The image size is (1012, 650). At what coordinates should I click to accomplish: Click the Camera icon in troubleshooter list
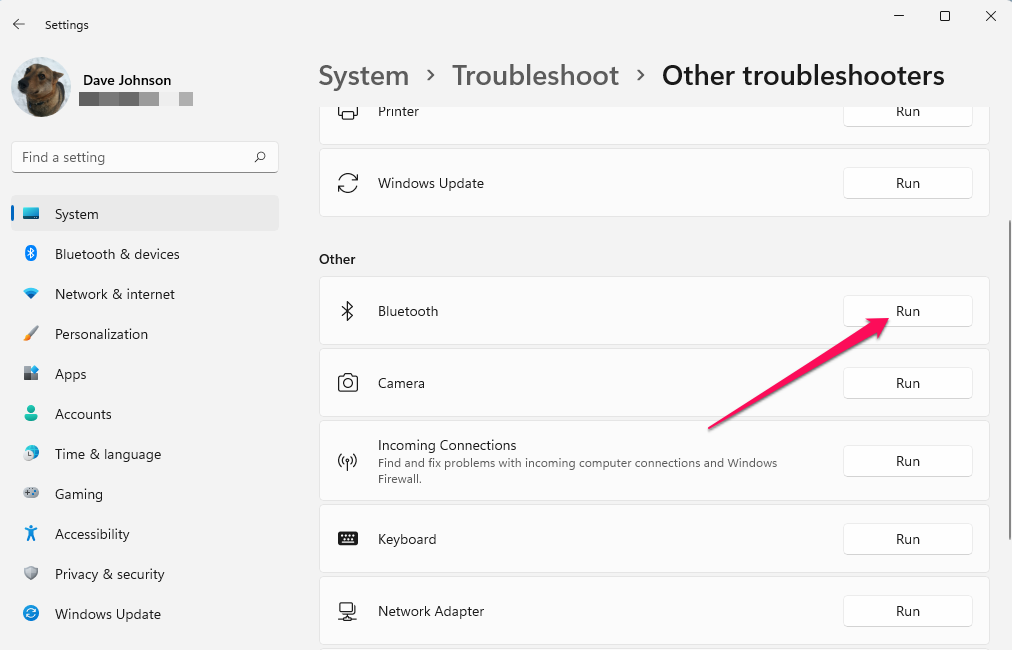(x=348, y=383)
